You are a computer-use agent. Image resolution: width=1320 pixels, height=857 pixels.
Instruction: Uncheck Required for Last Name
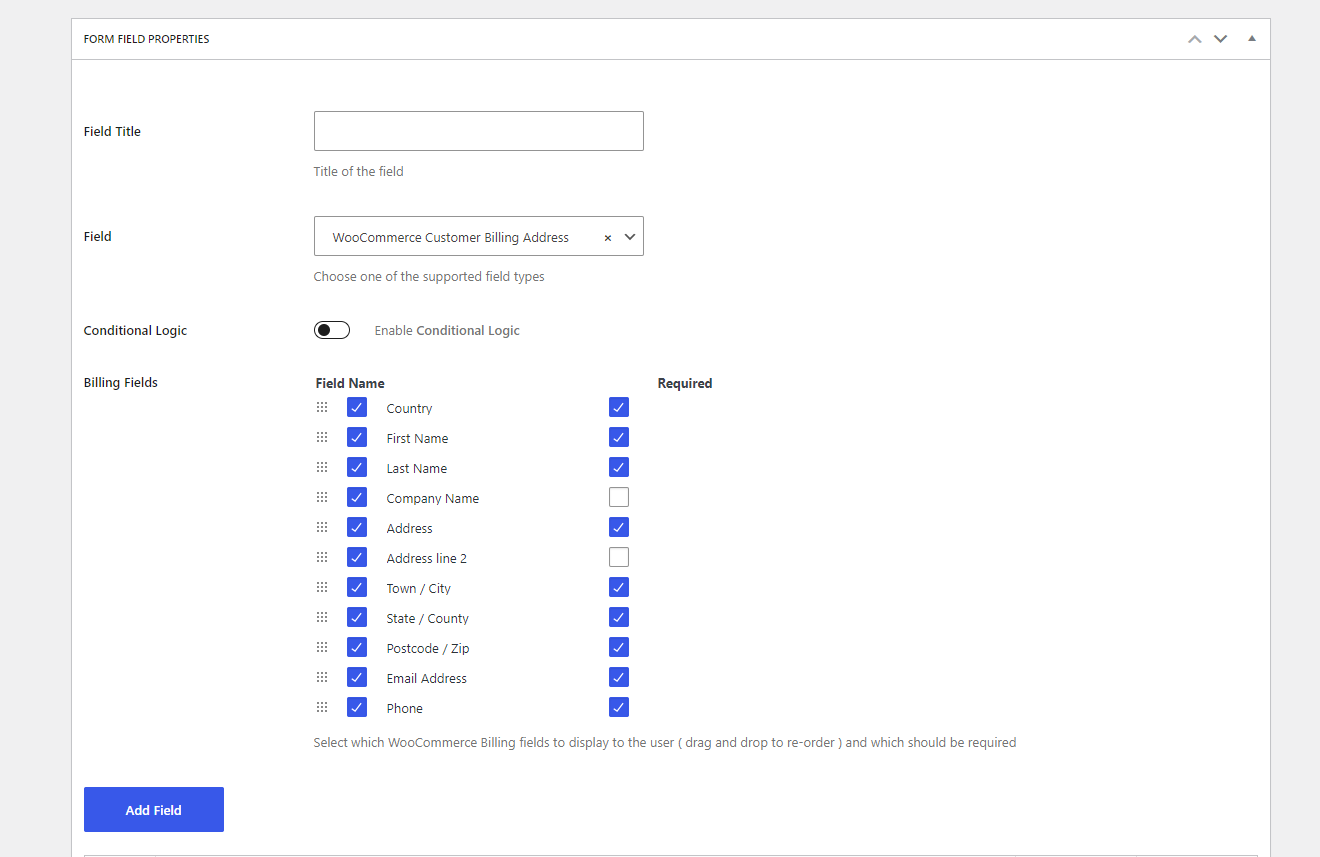pyautogui.click(x=619, y=467)
